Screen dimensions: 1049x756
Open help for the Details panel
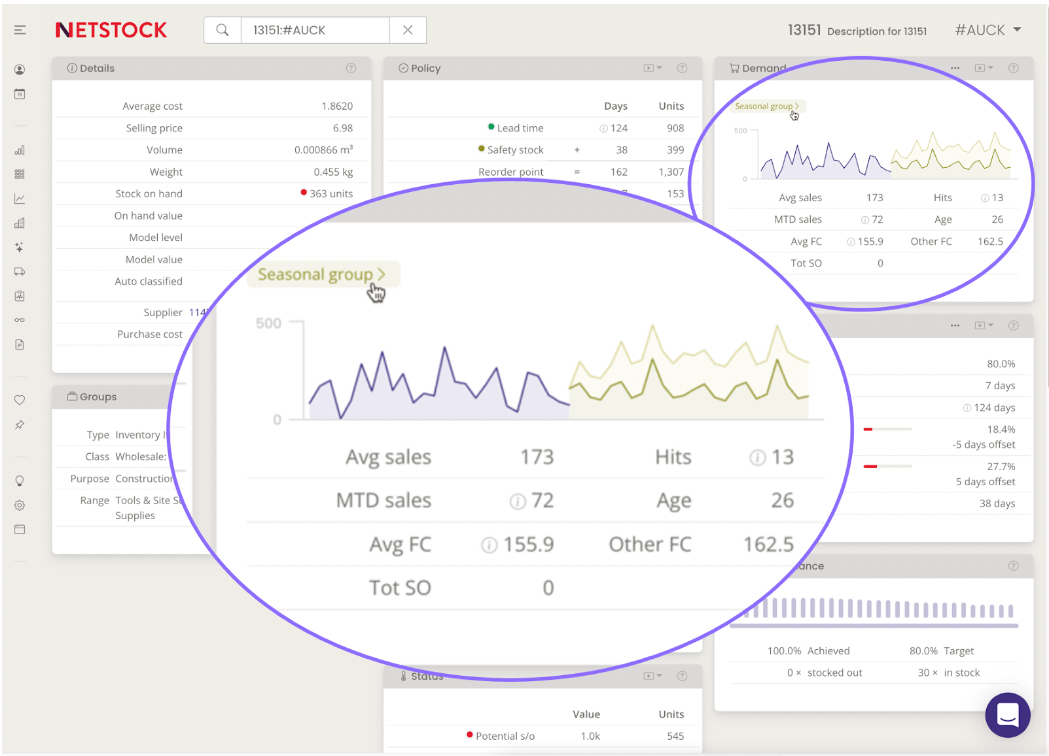click(351, 68)
